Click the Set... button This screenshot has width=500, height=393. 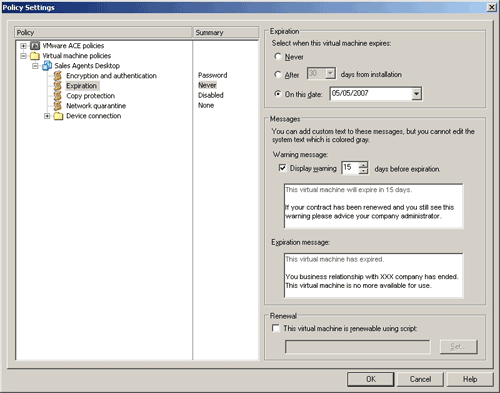459,347
